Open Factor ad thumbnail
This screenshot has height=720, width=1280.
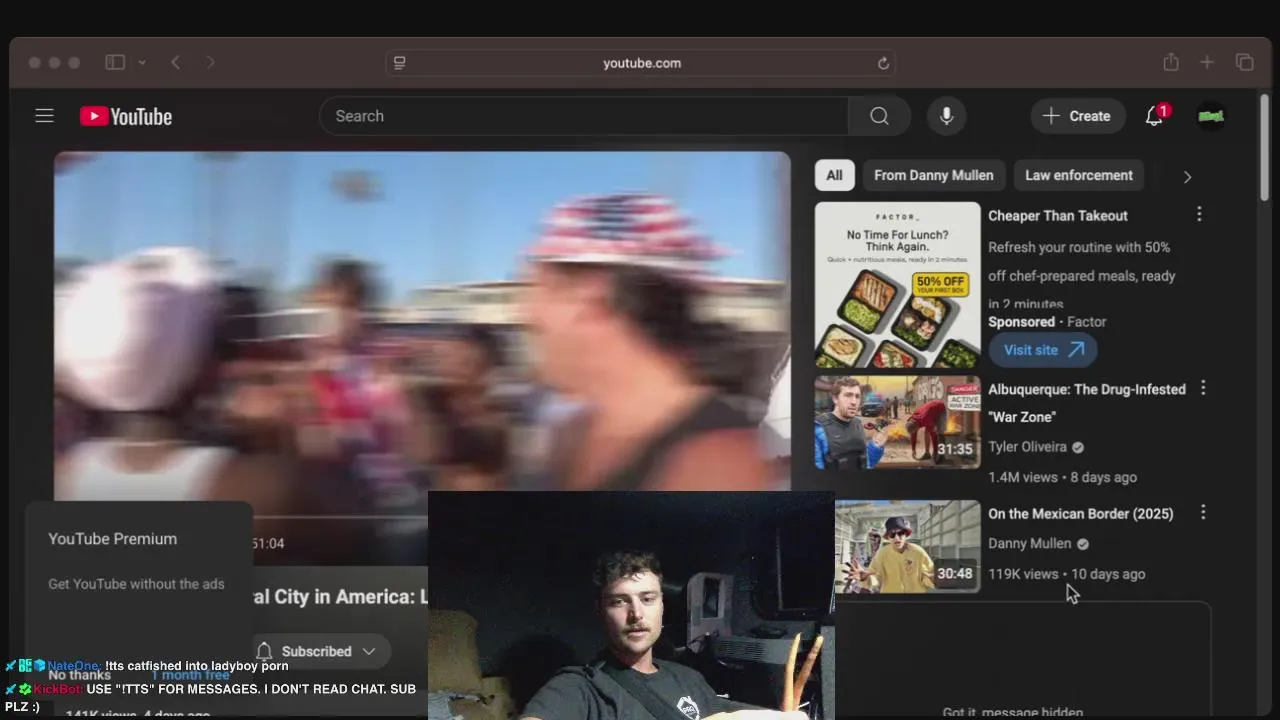(x=898, y=285)
